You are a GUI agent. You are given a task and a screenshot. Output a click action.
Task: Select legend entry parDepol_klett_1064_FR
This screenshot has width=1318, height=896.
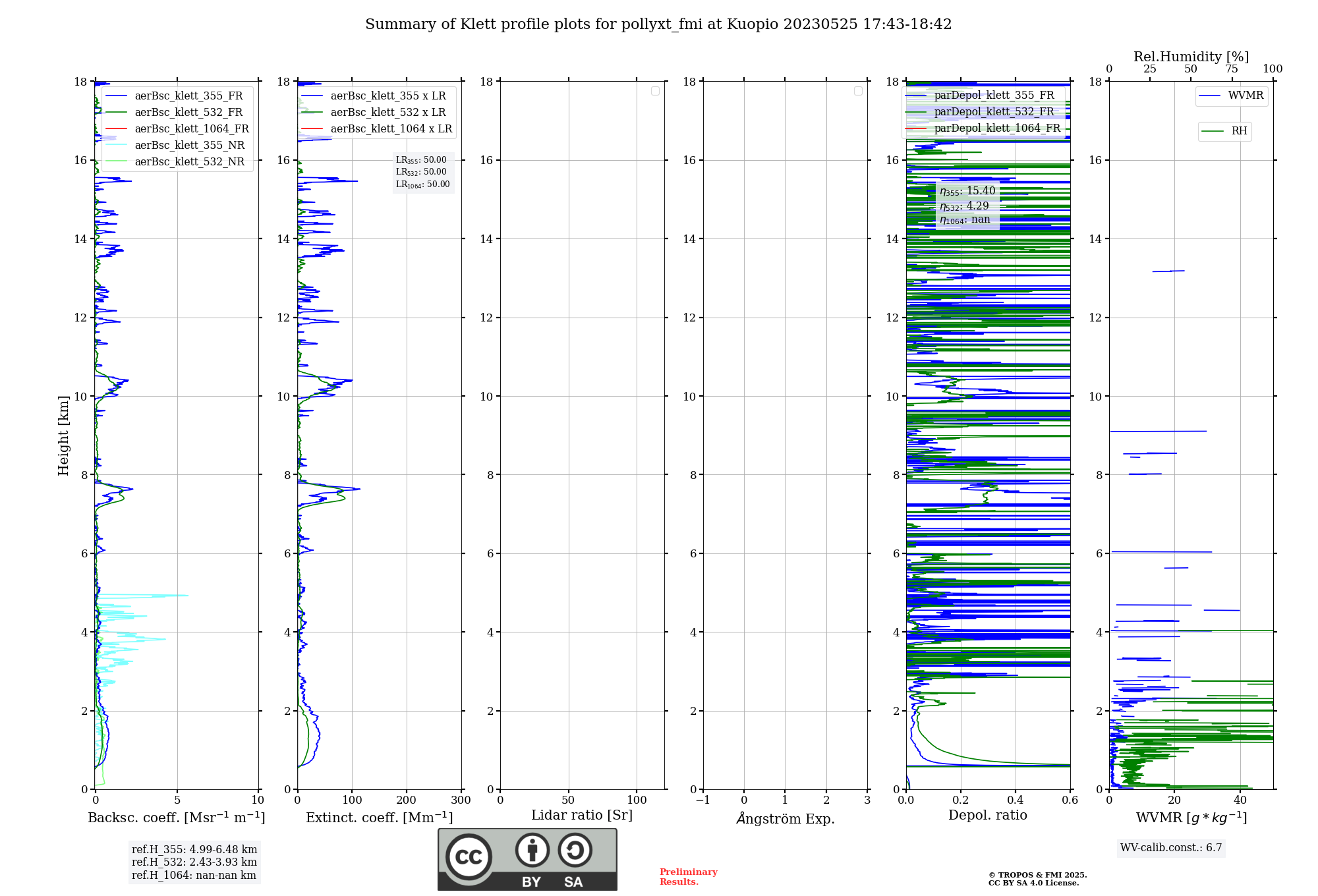coord(983,128)
